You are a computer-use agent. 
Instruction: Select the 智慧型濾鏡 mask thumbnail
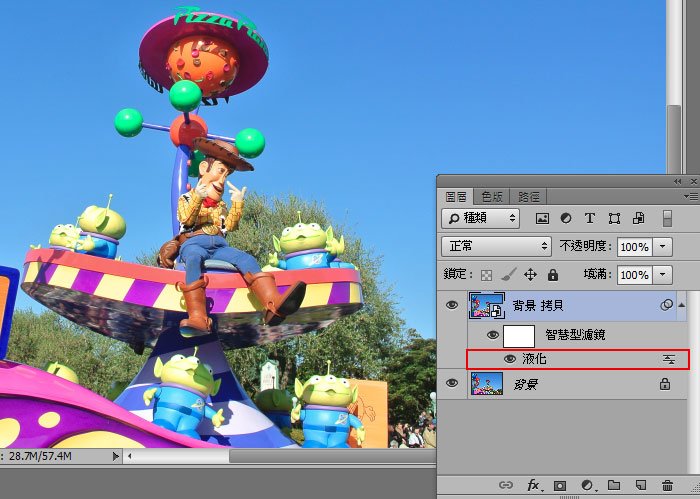click(519, 336)
